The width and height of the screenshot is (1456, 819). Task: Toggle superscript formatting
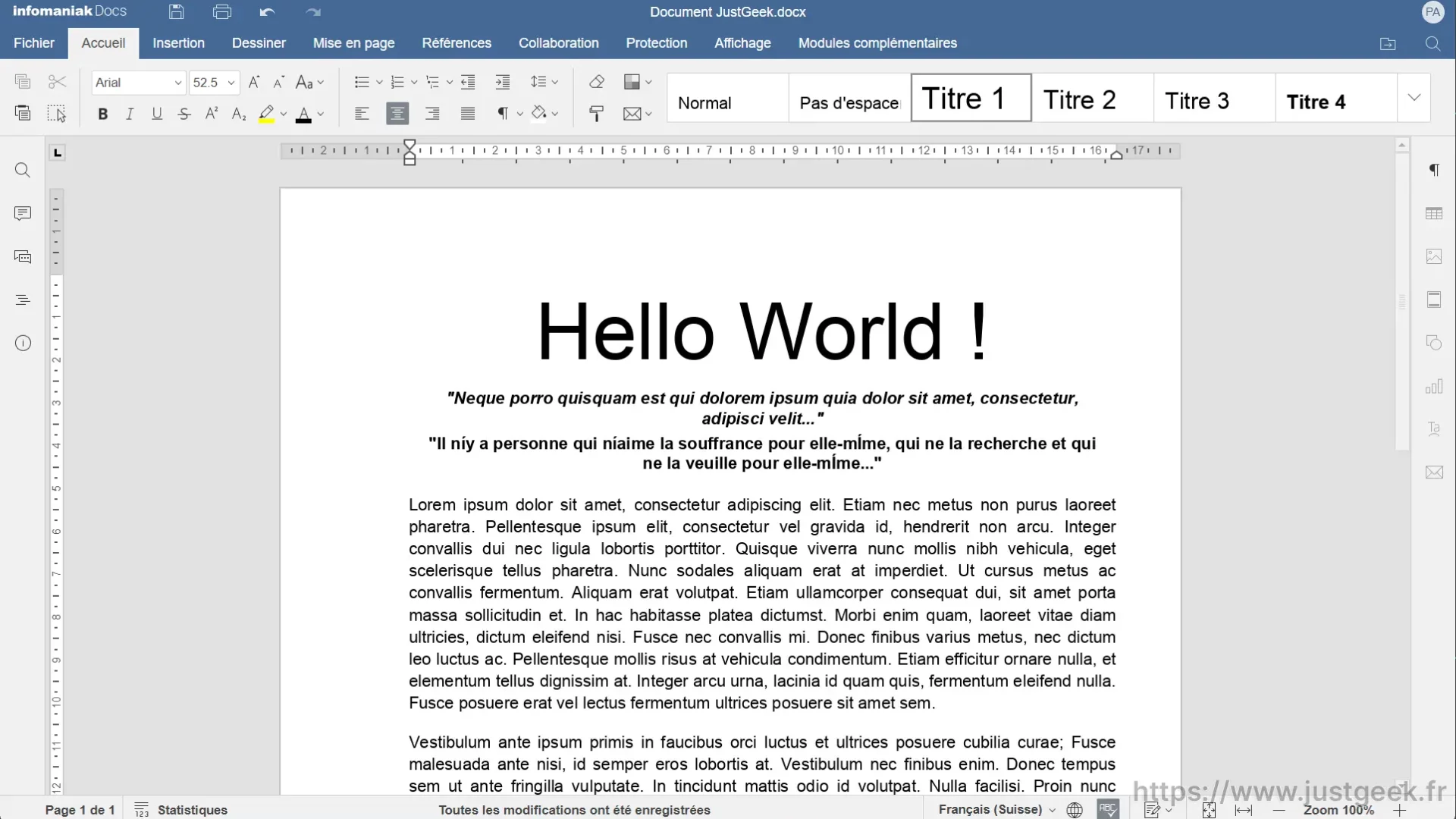[x=212, y=114]
